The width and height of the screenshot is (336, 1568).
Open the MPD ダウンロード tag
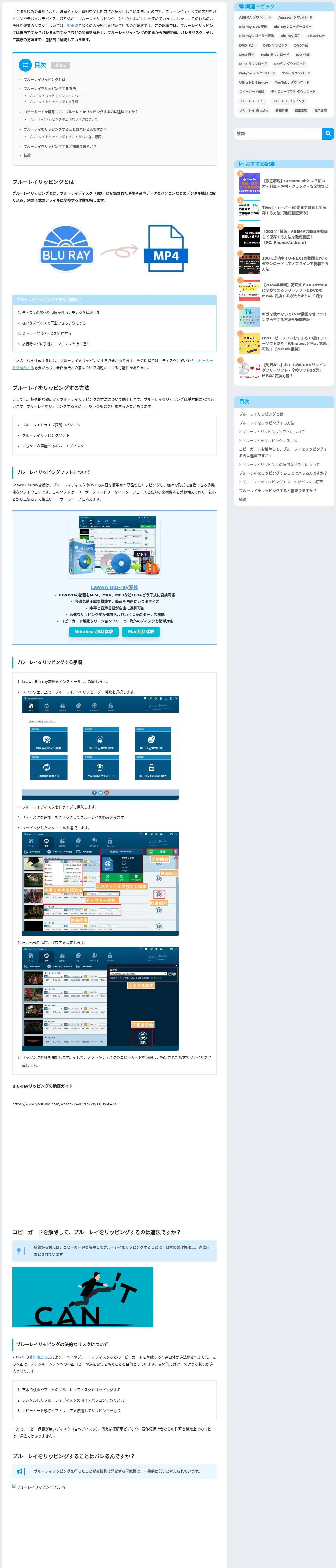(x=253, y=64)
